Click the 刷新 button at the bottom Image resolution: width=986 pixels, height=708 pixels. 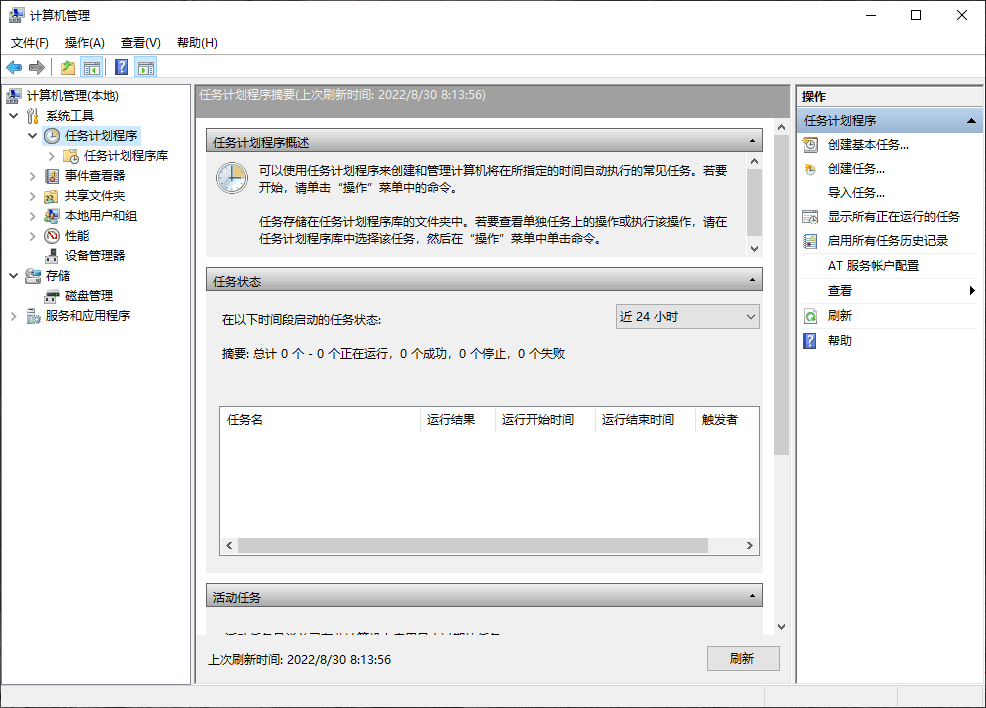(x=743, y=658)
